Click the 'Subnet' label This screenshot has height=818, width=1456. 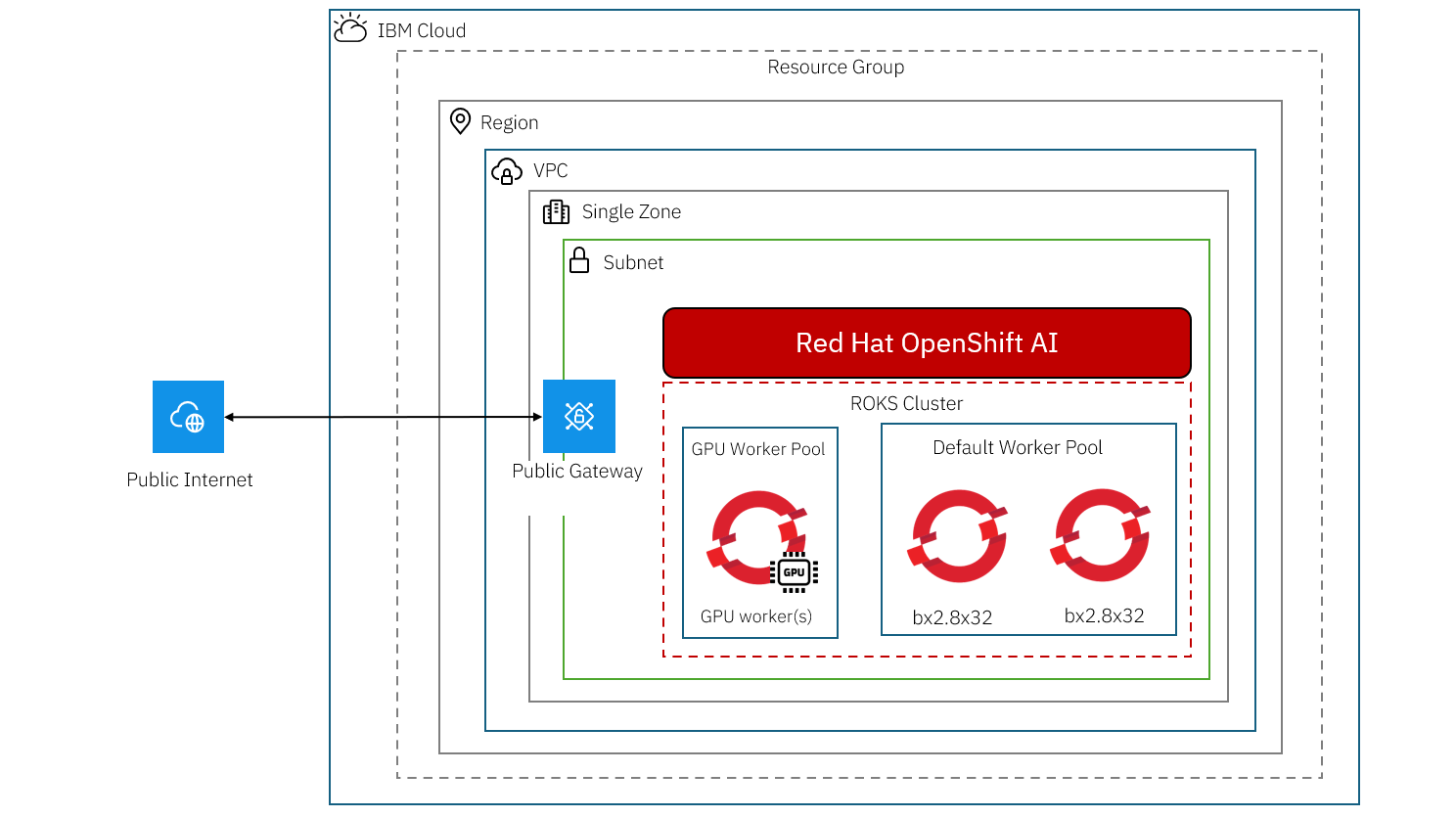633,262
